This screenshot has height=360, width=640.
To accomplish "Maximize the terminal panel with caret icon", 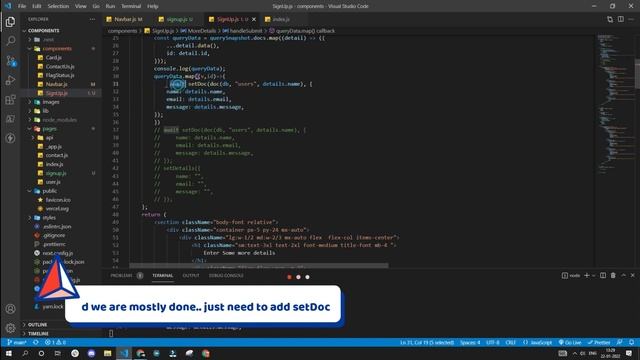I will click(623, 276).
